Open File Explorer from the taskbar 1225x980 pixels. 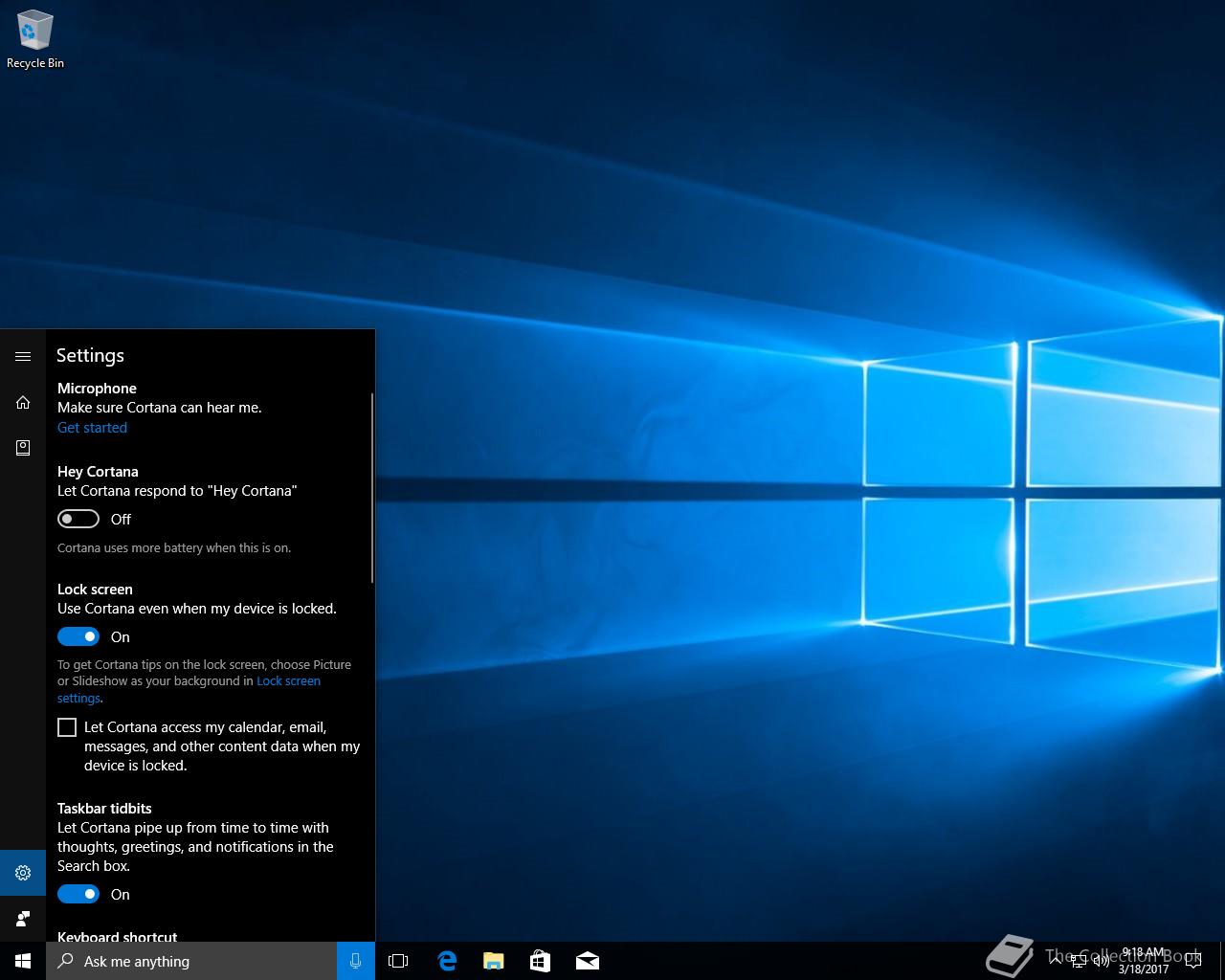click(494, 961)
